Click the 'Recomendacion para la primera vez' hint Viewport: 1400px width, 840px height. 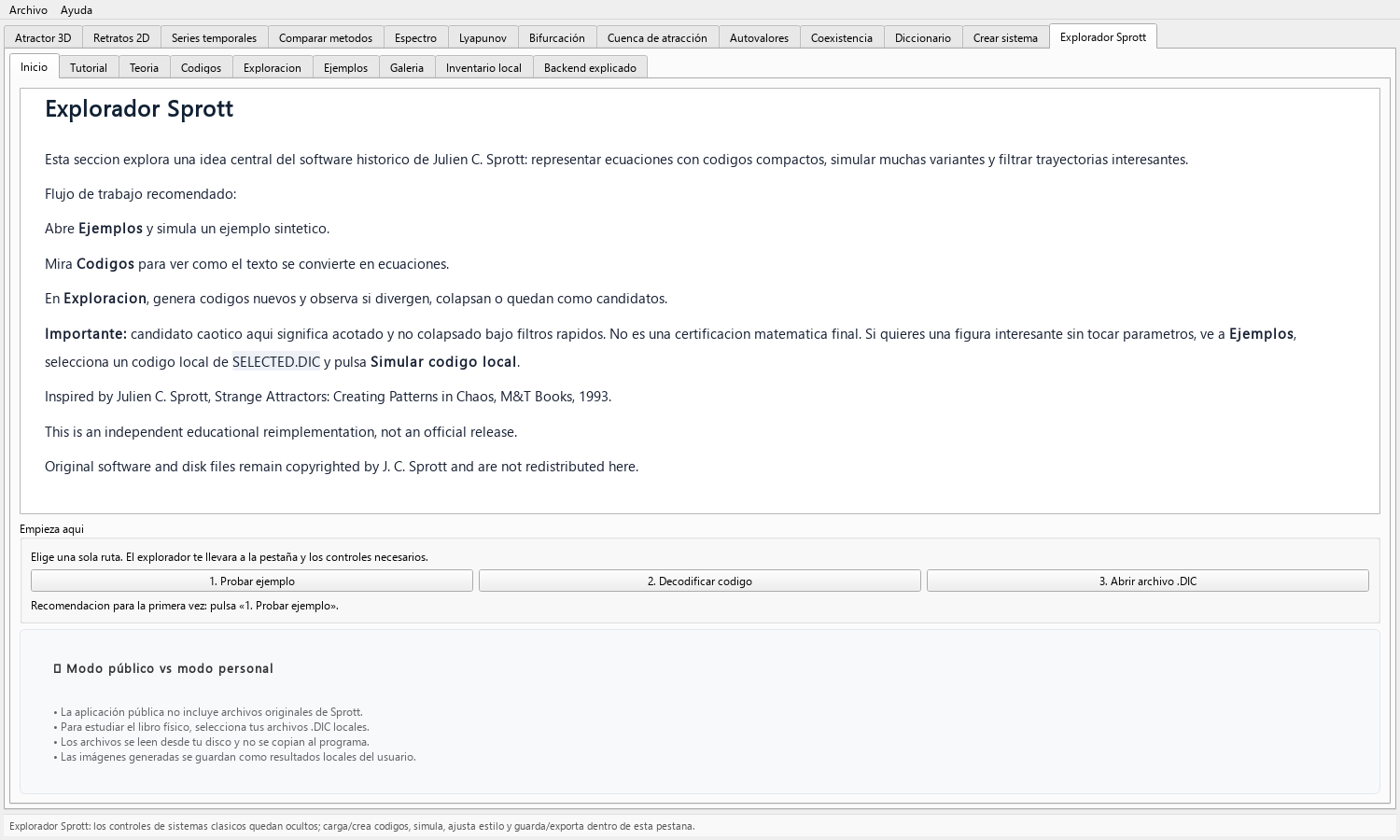tap(185, 606)
